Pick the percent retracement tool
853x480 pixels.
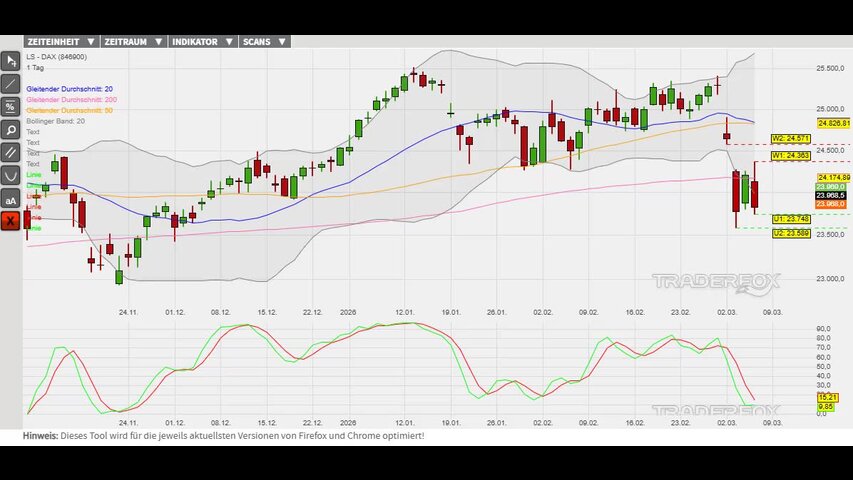pos(11,107)
